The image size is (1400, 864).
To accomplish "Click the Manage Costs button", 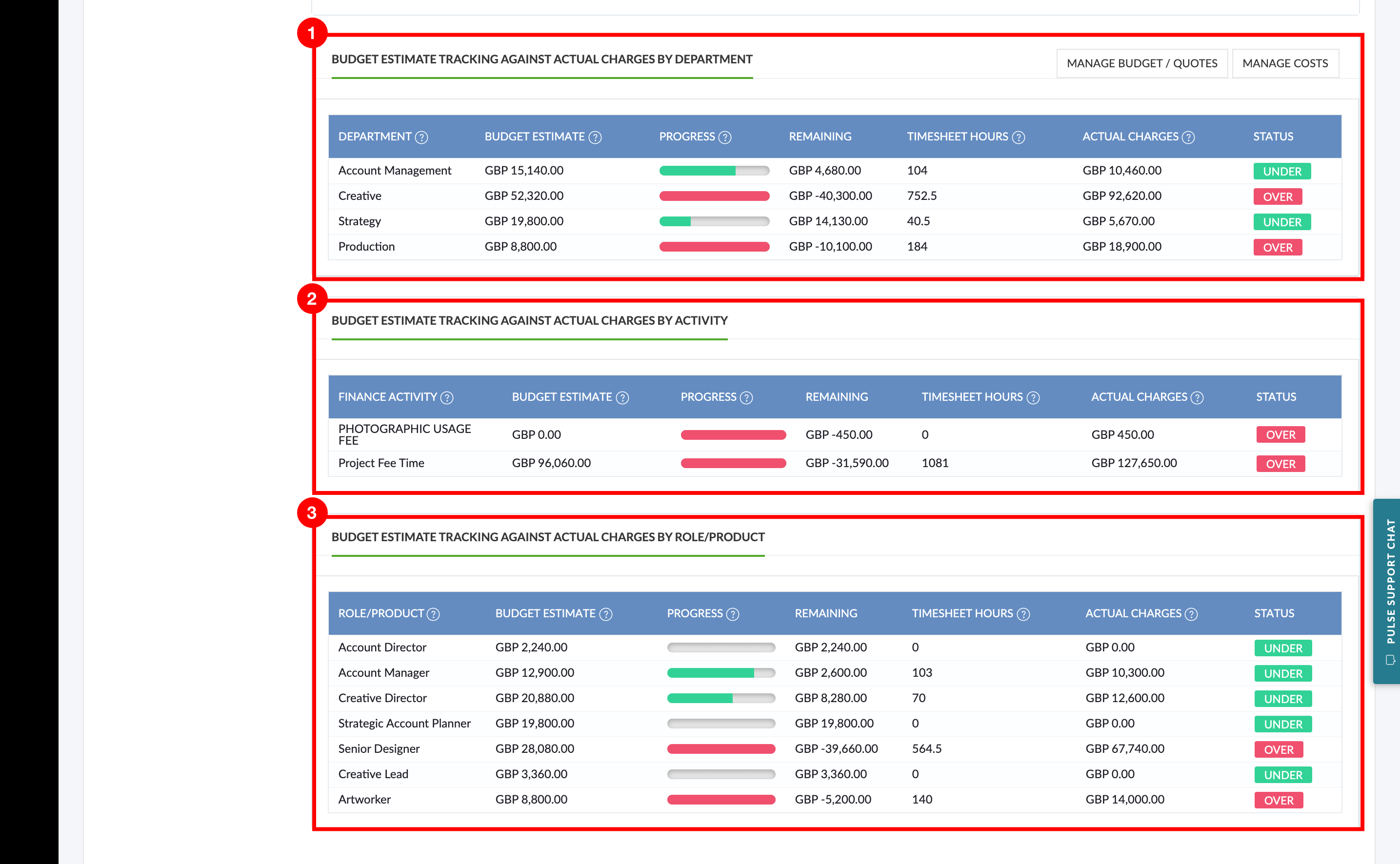I will pos(1285,63).
